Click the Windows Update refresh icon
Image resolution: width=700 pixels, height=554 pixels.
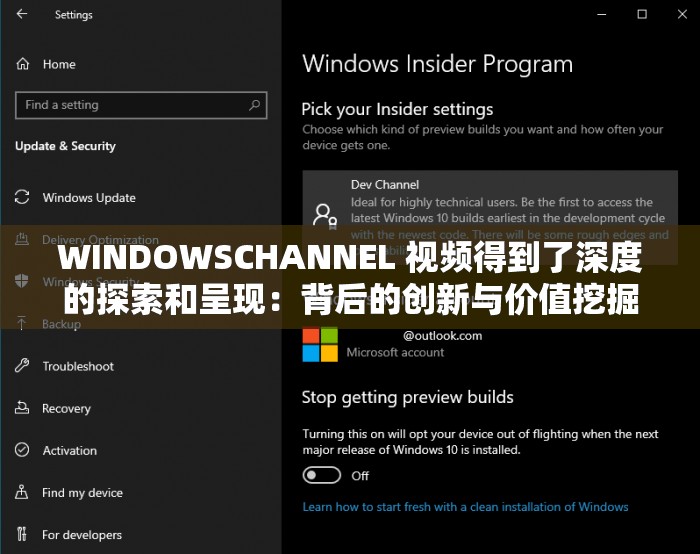[x=22, y=197]
